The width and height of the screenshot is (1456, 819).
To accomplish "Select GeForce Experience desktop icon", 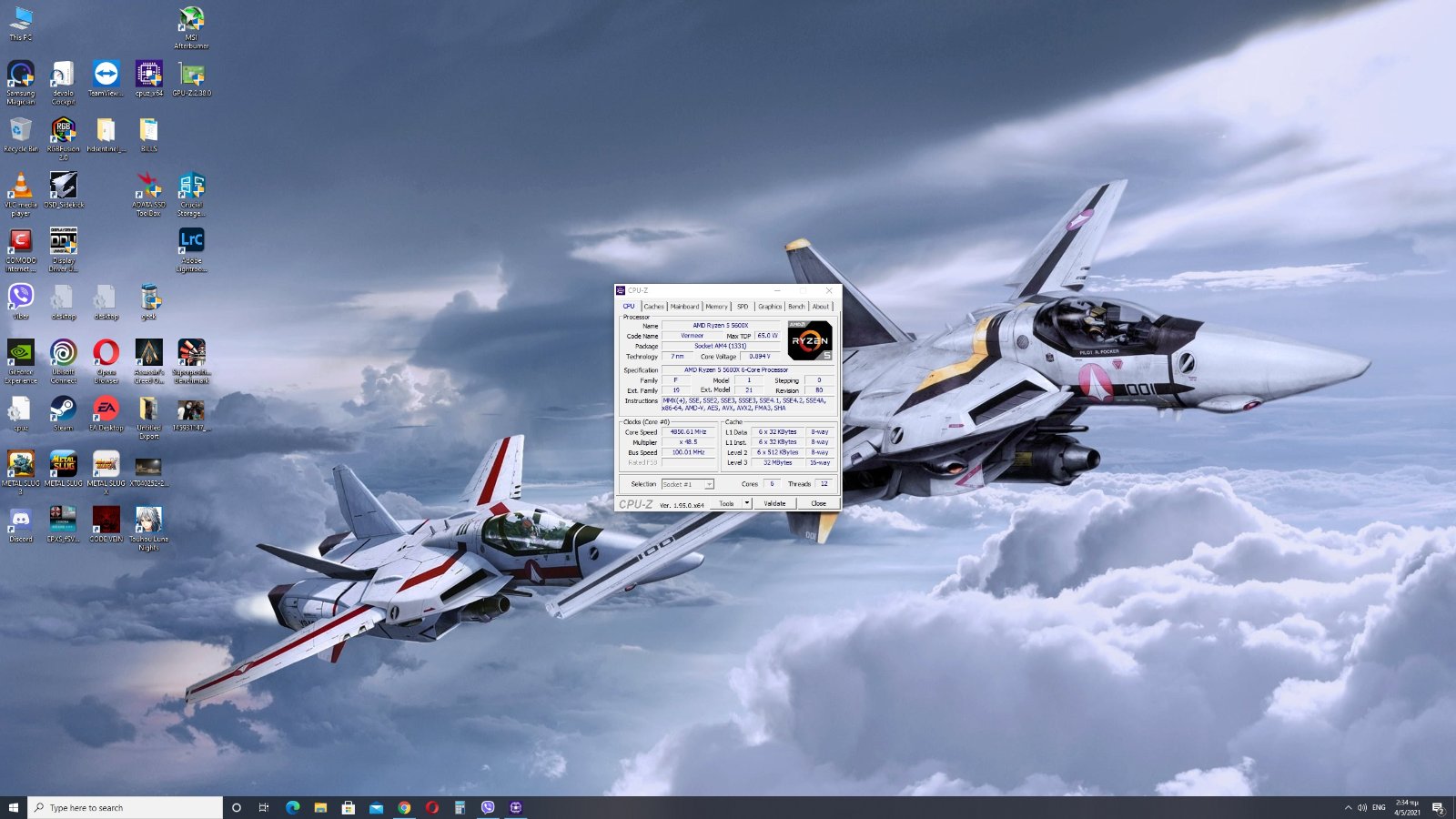I will pos(20,361).
